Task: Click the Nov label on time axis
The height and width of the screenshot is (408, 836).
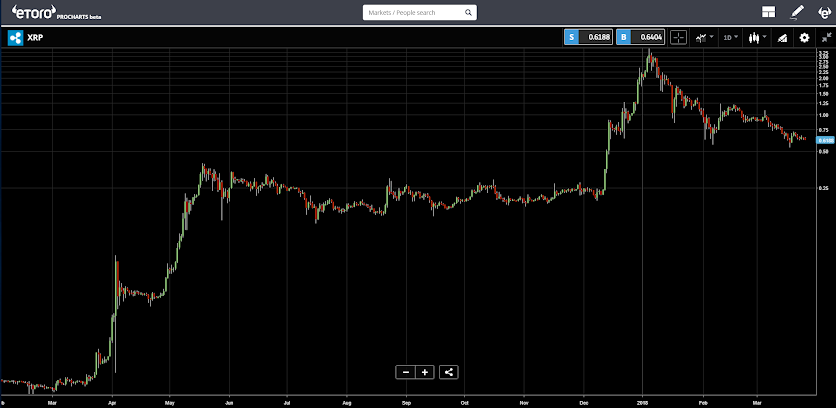Action: tap(524, 403)
